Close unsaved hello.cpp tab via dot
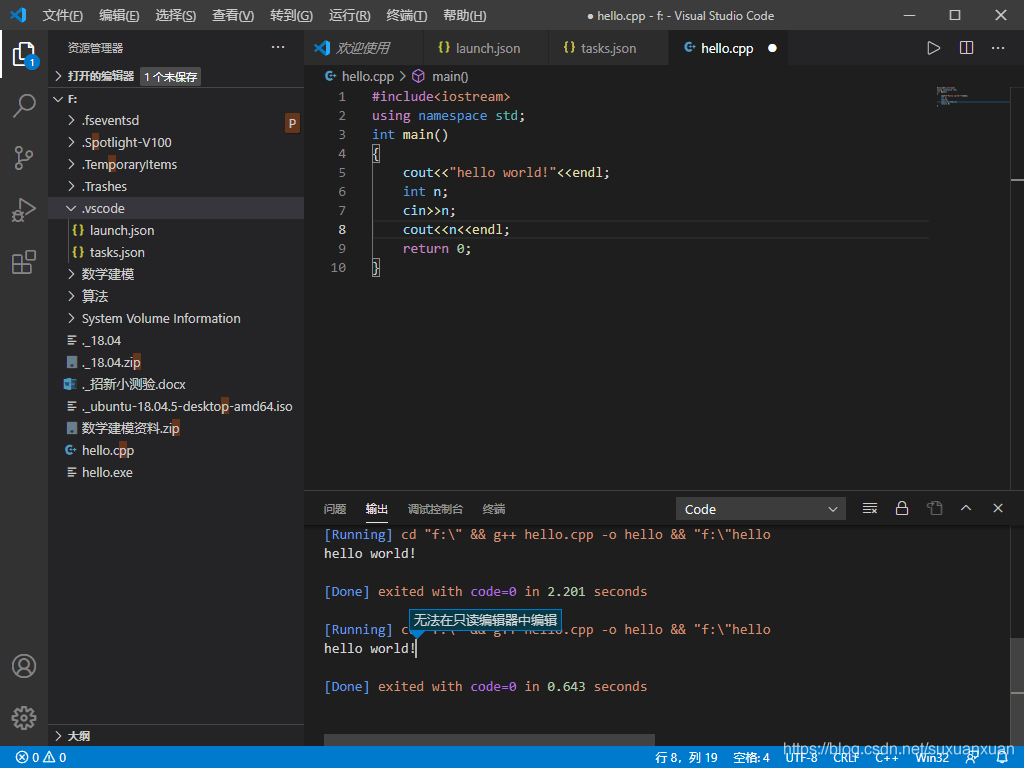This screenshot has width=1024, height=768. tap(773, 48)
